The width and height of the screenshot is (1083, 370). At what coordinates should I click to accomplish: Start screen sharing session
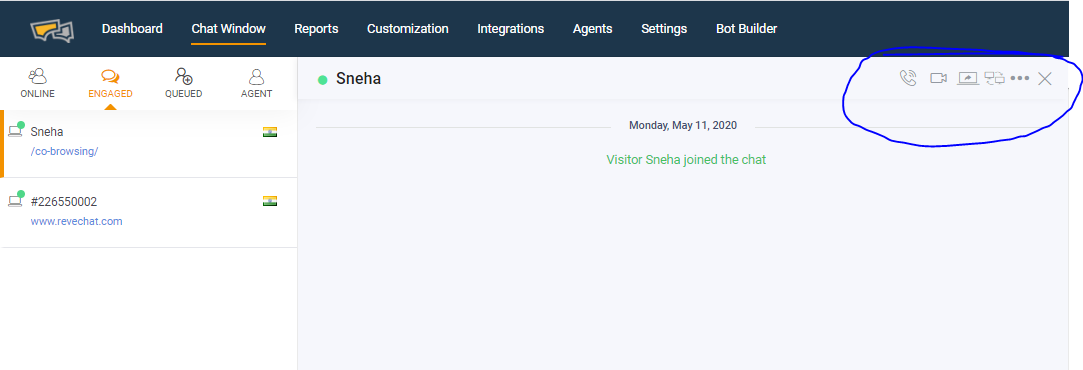[968, 78]
